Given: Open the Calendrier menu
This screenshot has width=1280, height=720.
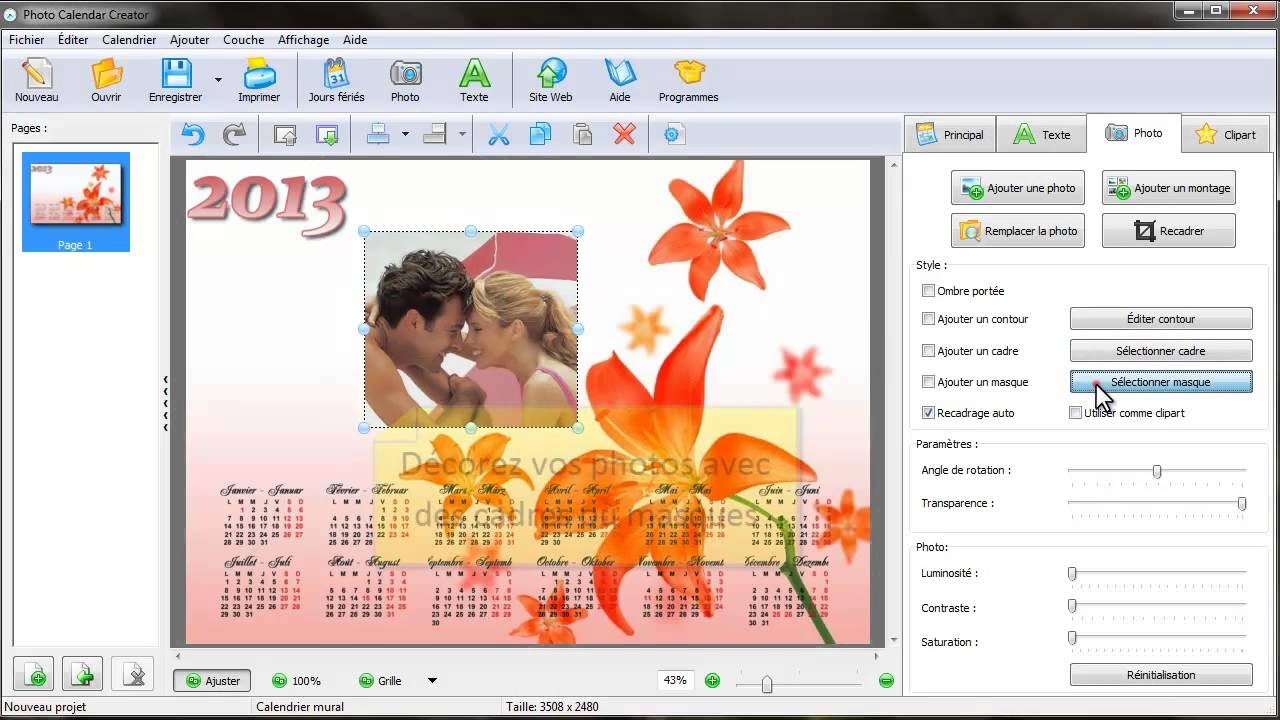Looking at the screenshot, I should (129, 40).
